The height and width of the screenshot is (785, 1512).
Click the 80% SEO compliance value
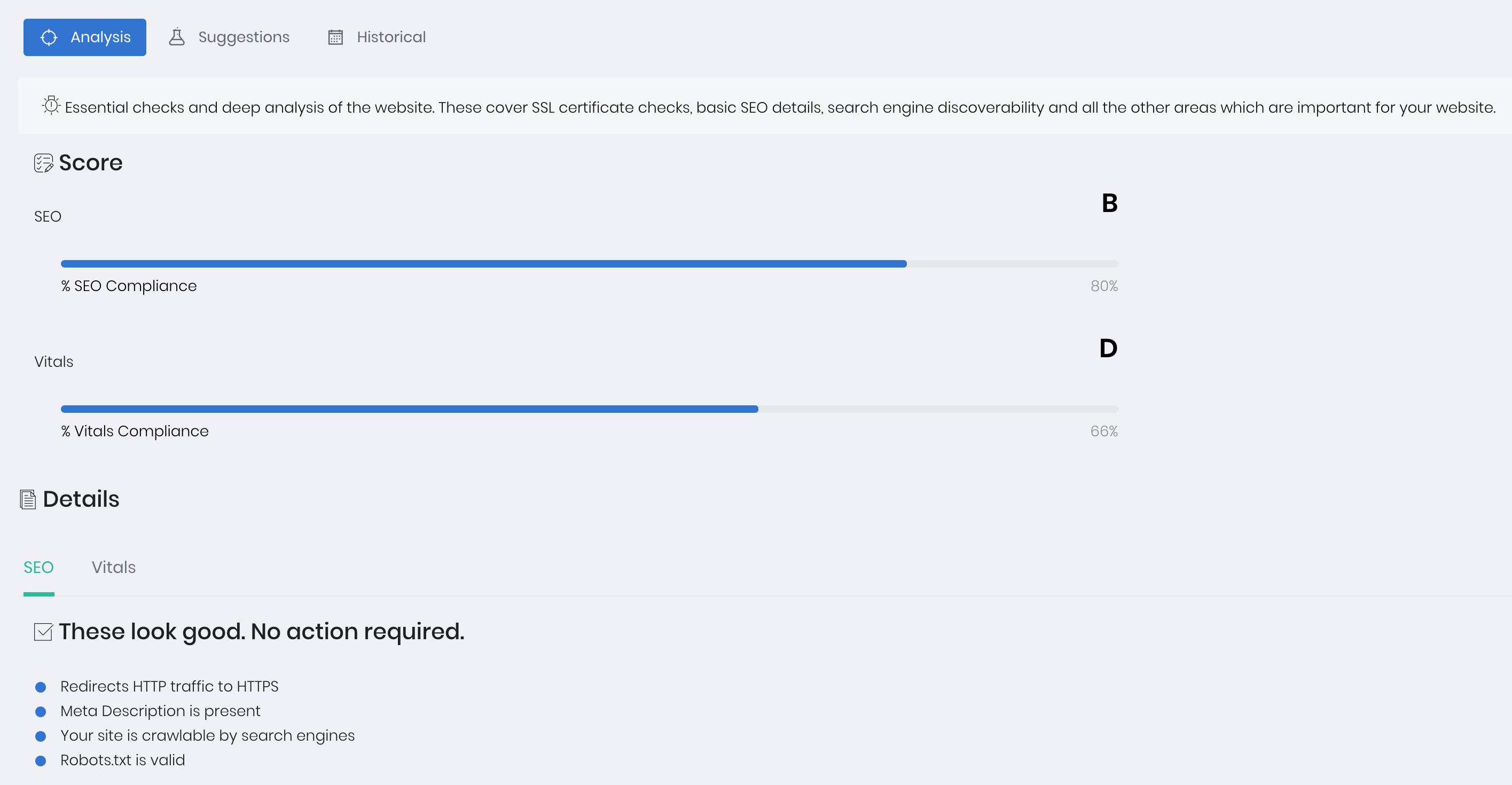coord(1104,286)
